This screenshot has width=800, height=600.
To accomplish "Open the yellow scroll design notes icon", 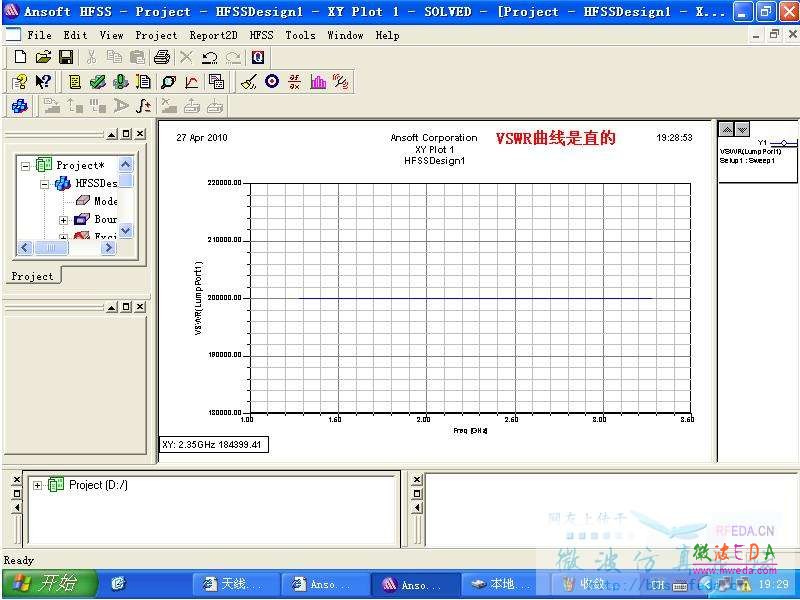I will tap(75, 82).
